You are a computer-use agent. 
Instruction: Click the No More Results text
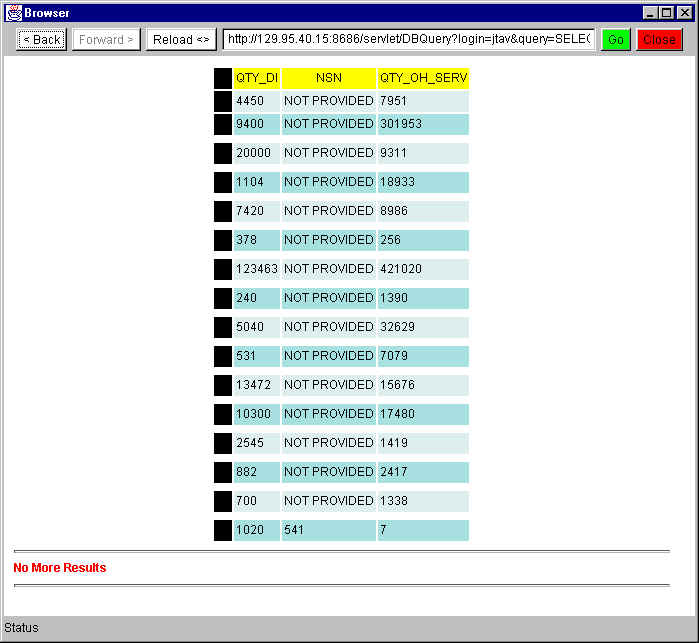click(x=60, y=568)
